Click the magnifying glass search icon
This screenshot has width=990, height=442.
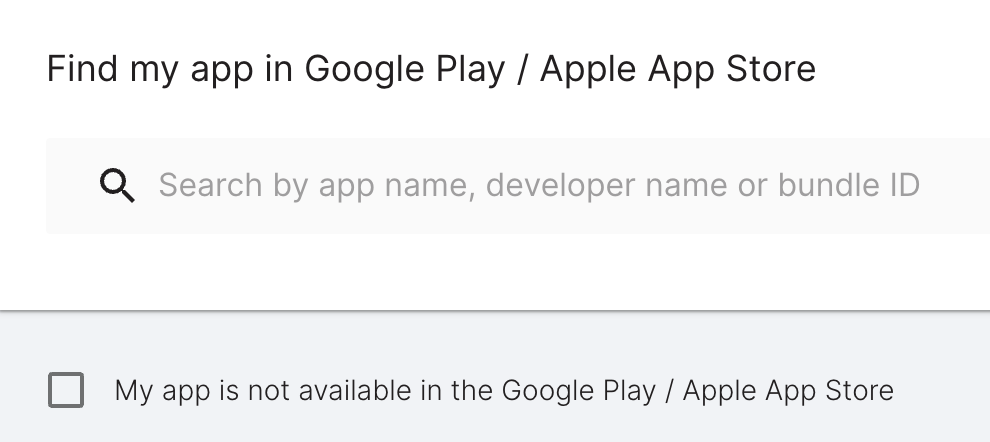tap(117, 186)
